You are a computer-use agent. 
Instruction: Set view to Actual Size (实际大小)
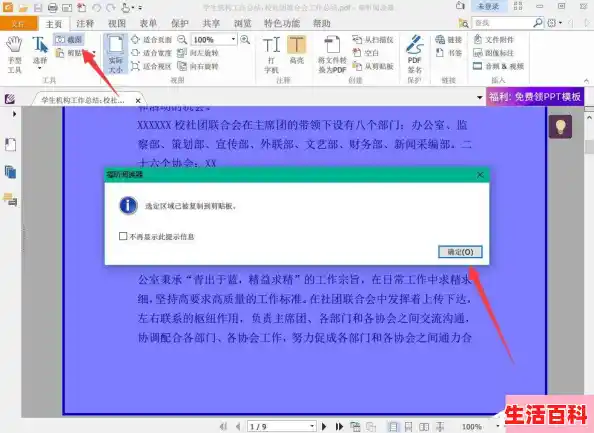(116, 54)
